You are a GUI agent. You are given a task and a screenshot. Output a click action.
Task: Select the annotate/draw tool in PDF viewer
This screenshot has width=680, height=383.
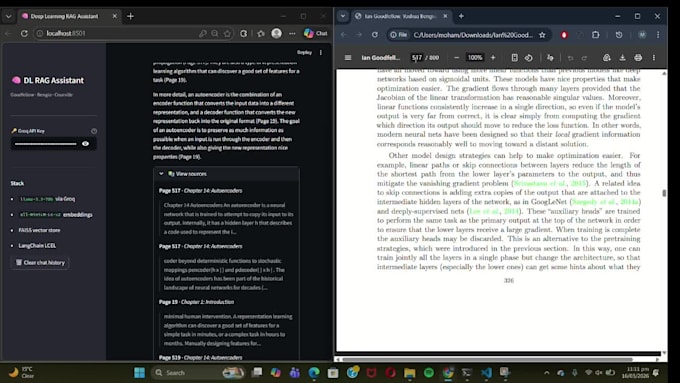[x=550, y=57]
